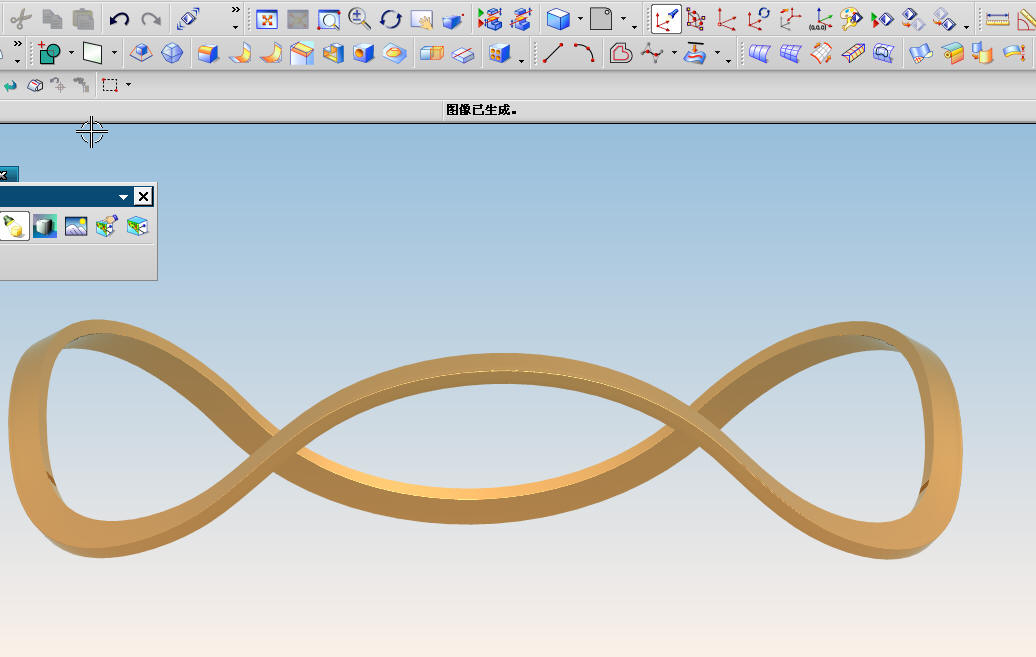Click the Swept surface icon
The height and width of the screenshot is (657, 1036).
coord(821,53)
